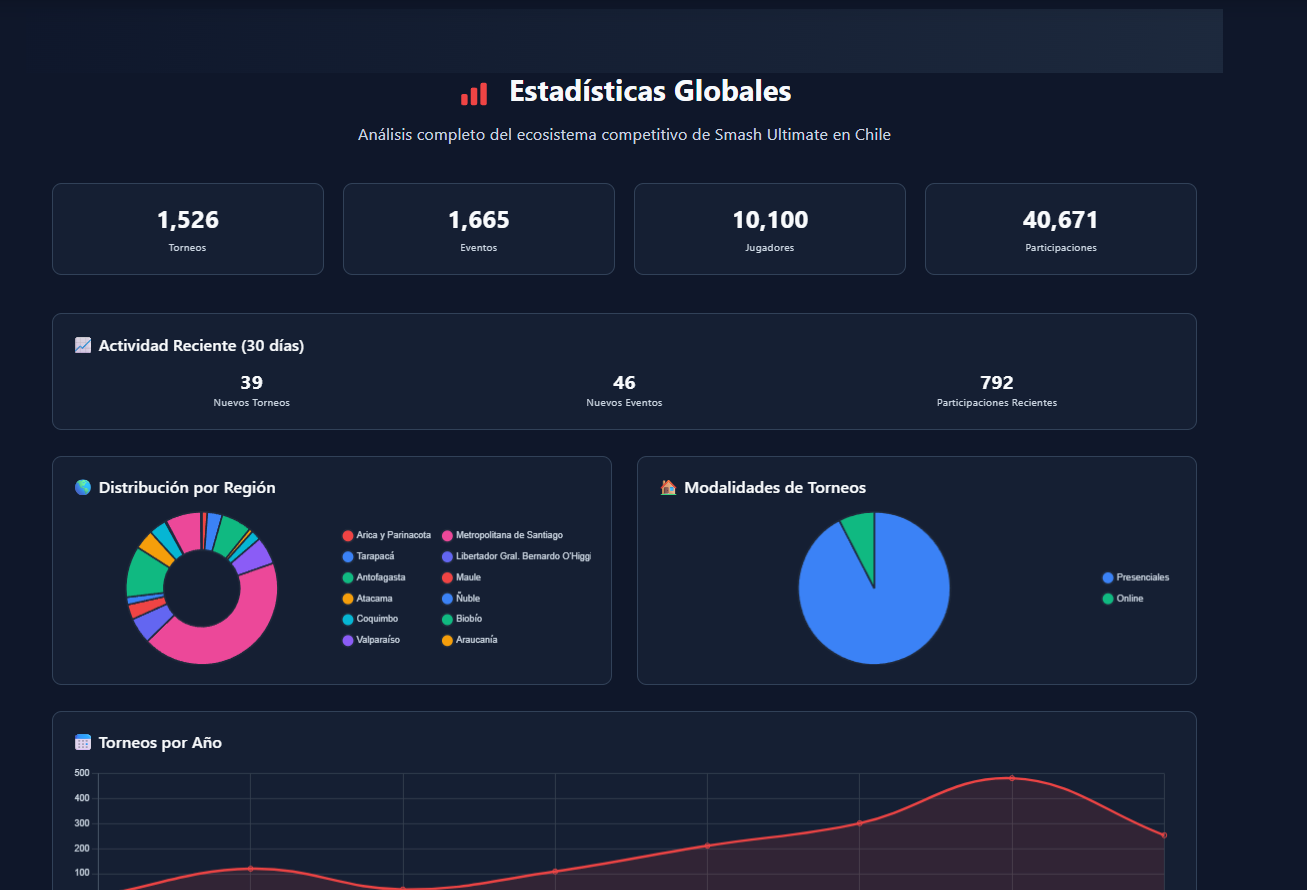Viewport: 1307px width, 890px height.
Task: Select the 1,526 Torneos stat card
Action: click(x=188, y=229)
